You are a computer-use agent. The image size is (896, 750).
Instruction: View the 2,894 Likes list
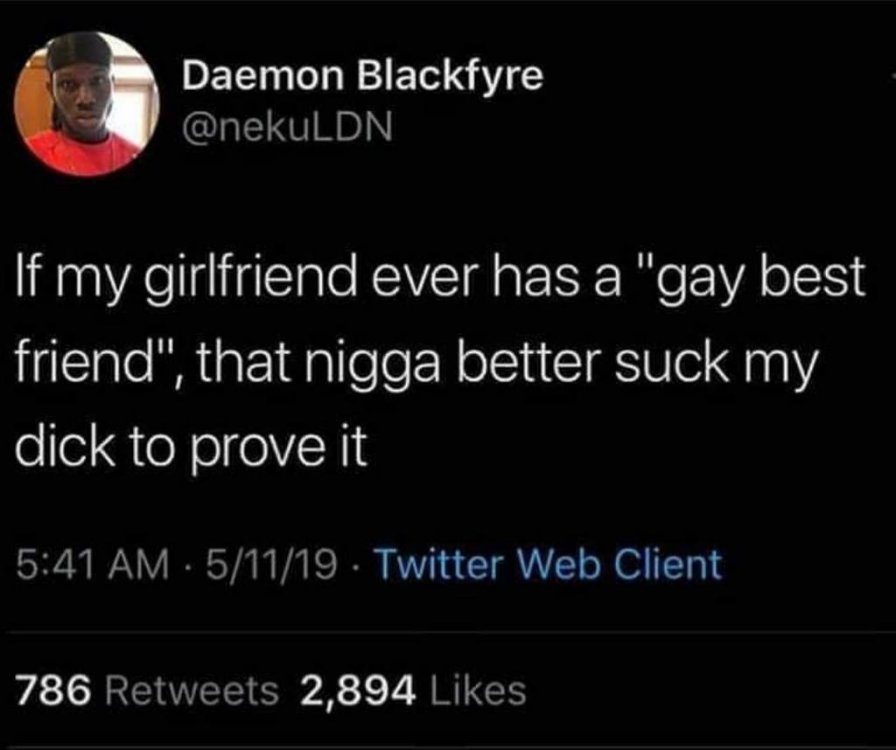(413, 689)
